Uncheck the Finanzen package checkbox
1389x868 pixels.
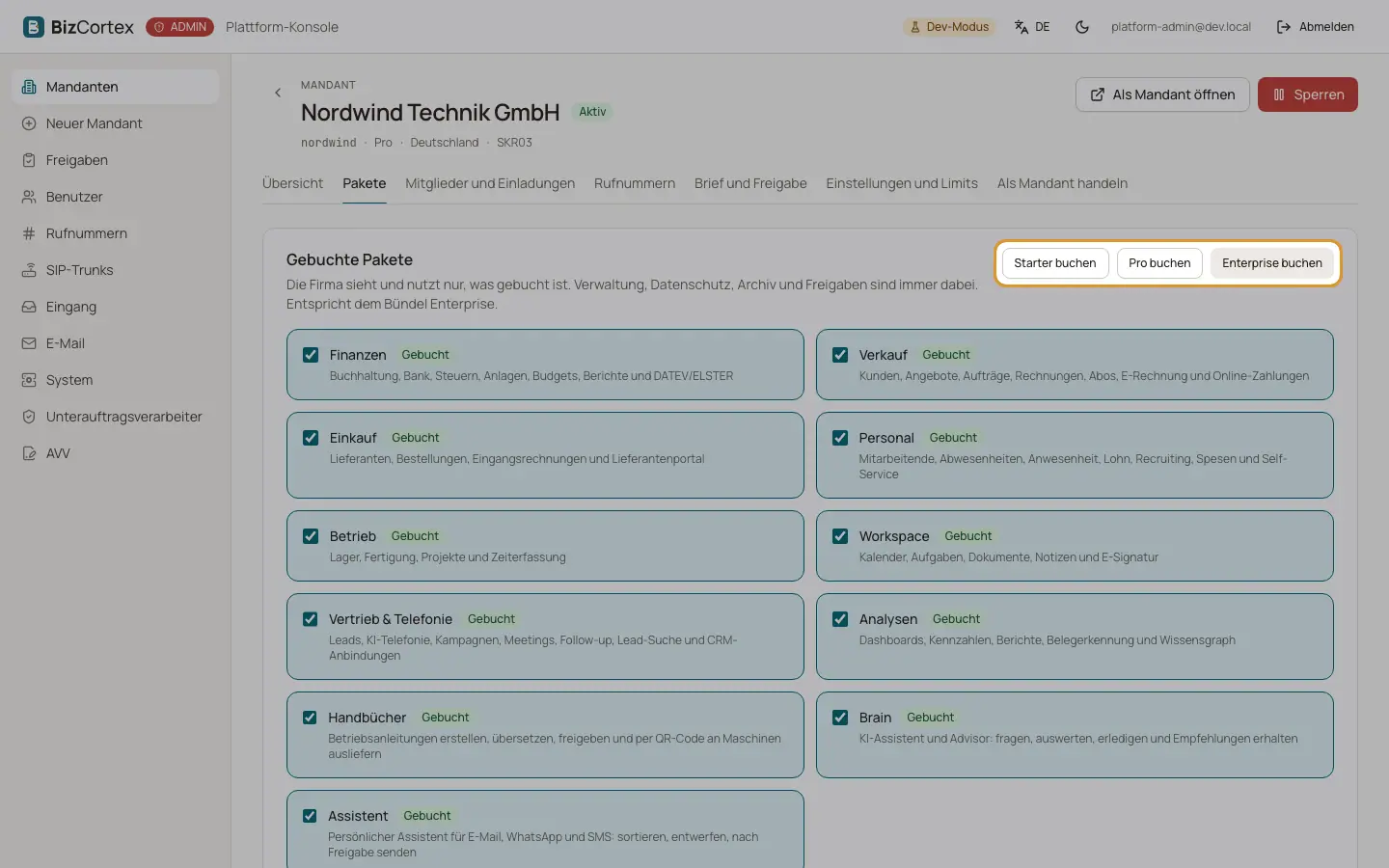pos(311,355)
